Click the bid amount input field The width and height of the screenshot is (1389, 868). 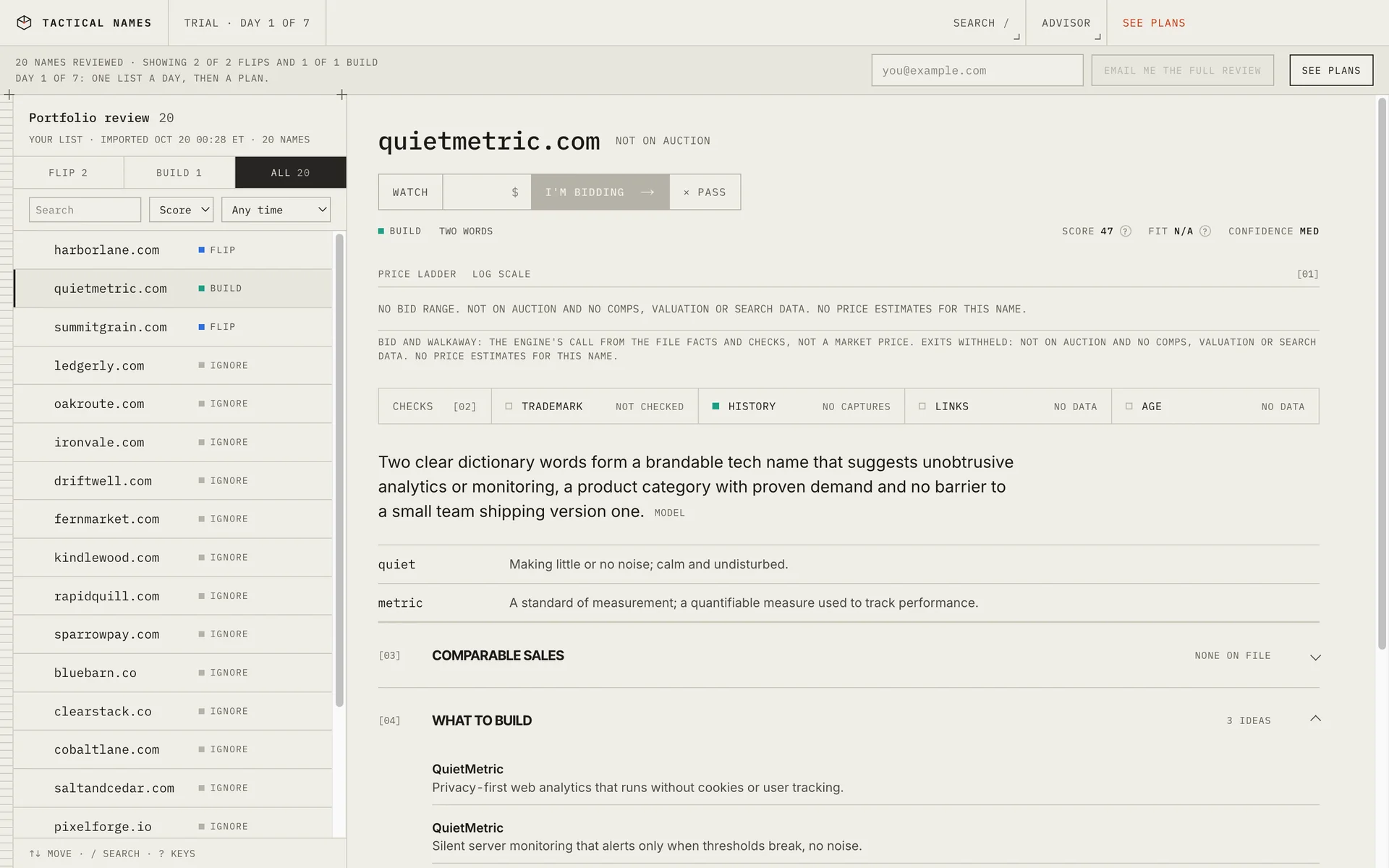coord(486,192)
